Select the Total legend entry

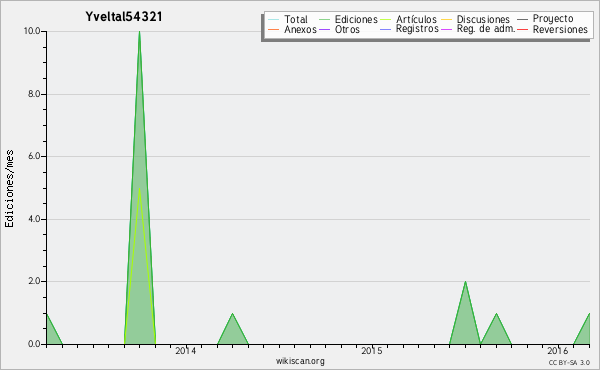pos(288,19)
